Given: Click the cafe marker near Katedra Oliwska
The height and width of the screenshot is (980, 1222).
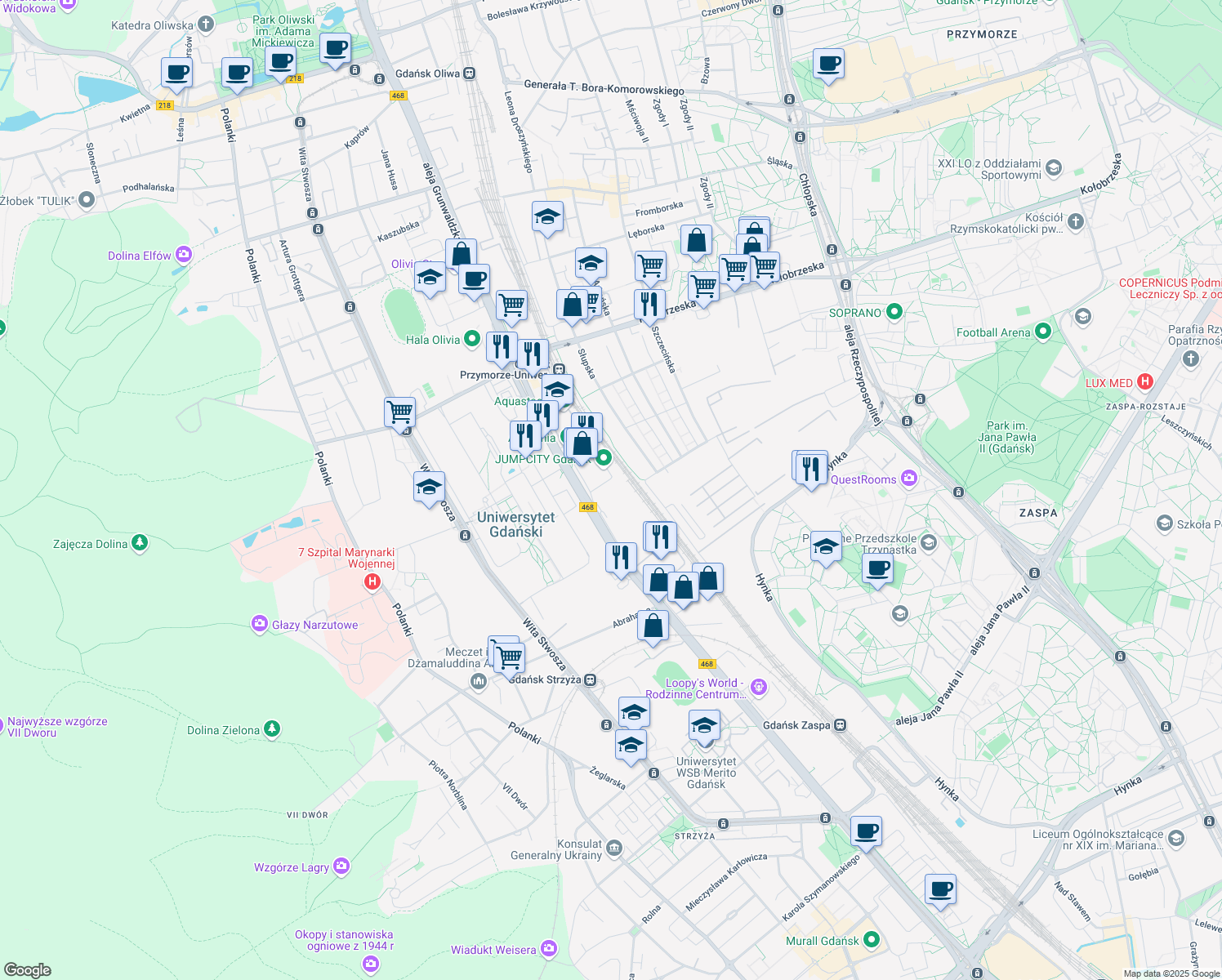Looking at the screenshot, I should tap(177, 73).
